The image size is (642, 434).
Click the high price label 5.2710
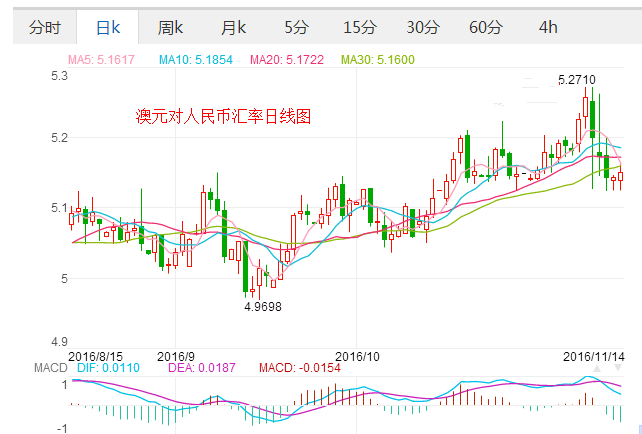(577, 80)
